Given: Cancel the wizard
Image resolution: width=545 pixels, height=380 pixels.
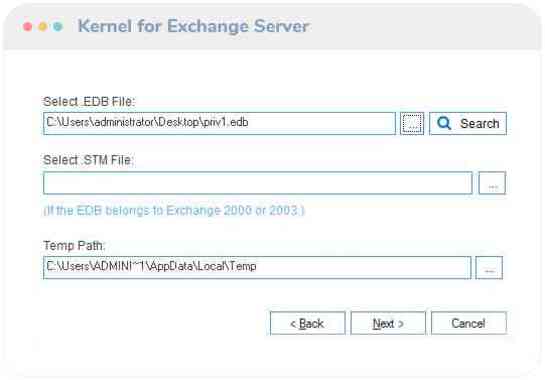Looking at the screenshot, I should 469,323.
